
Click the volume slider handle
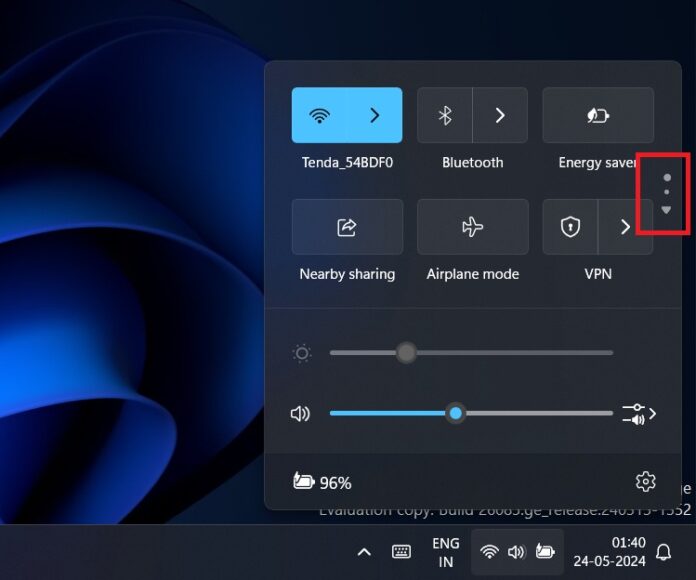(x=456, y=413)
